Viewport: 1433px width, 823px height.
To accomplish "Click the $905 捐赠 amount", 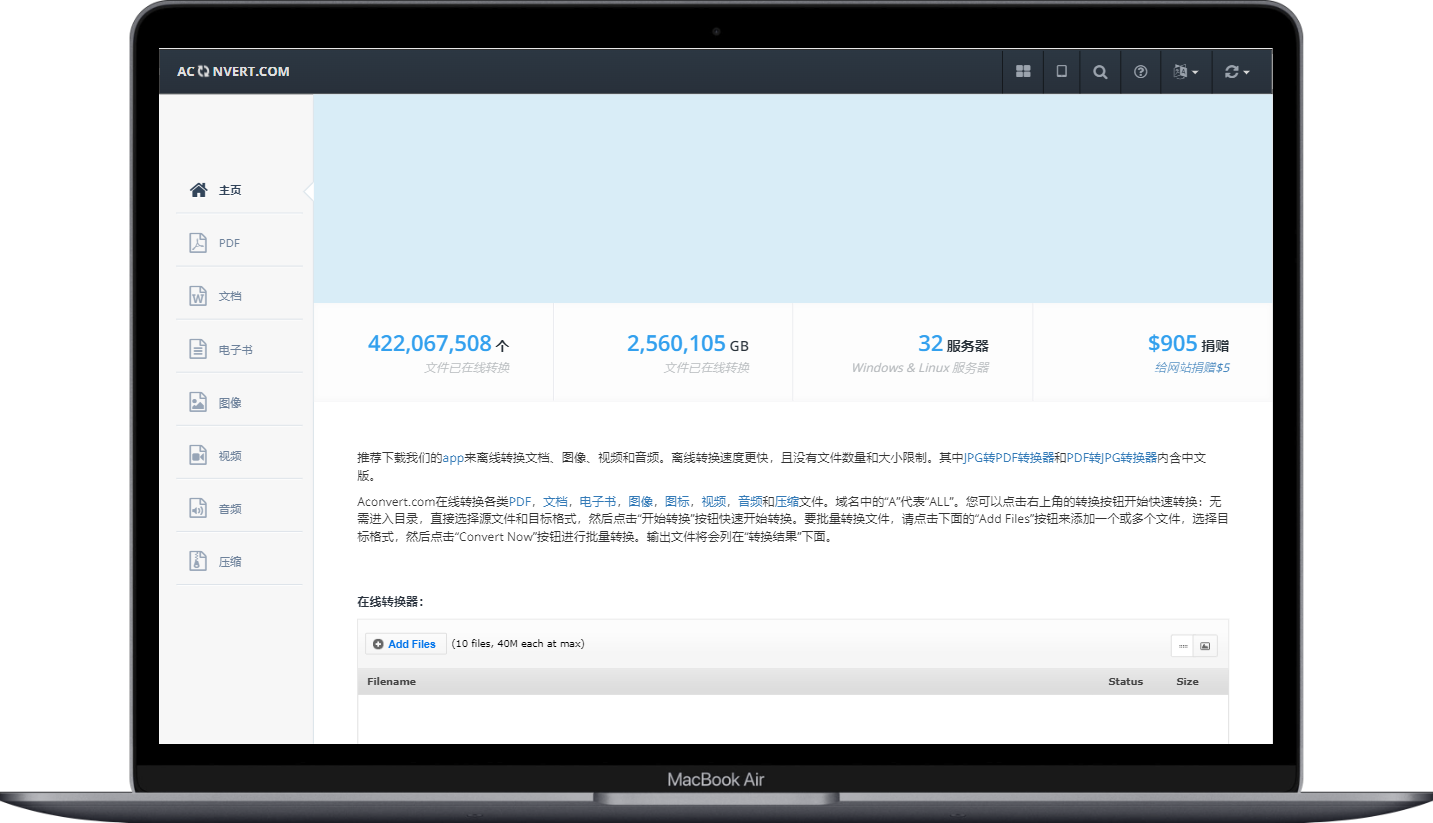I will (x=1188, y=344).
